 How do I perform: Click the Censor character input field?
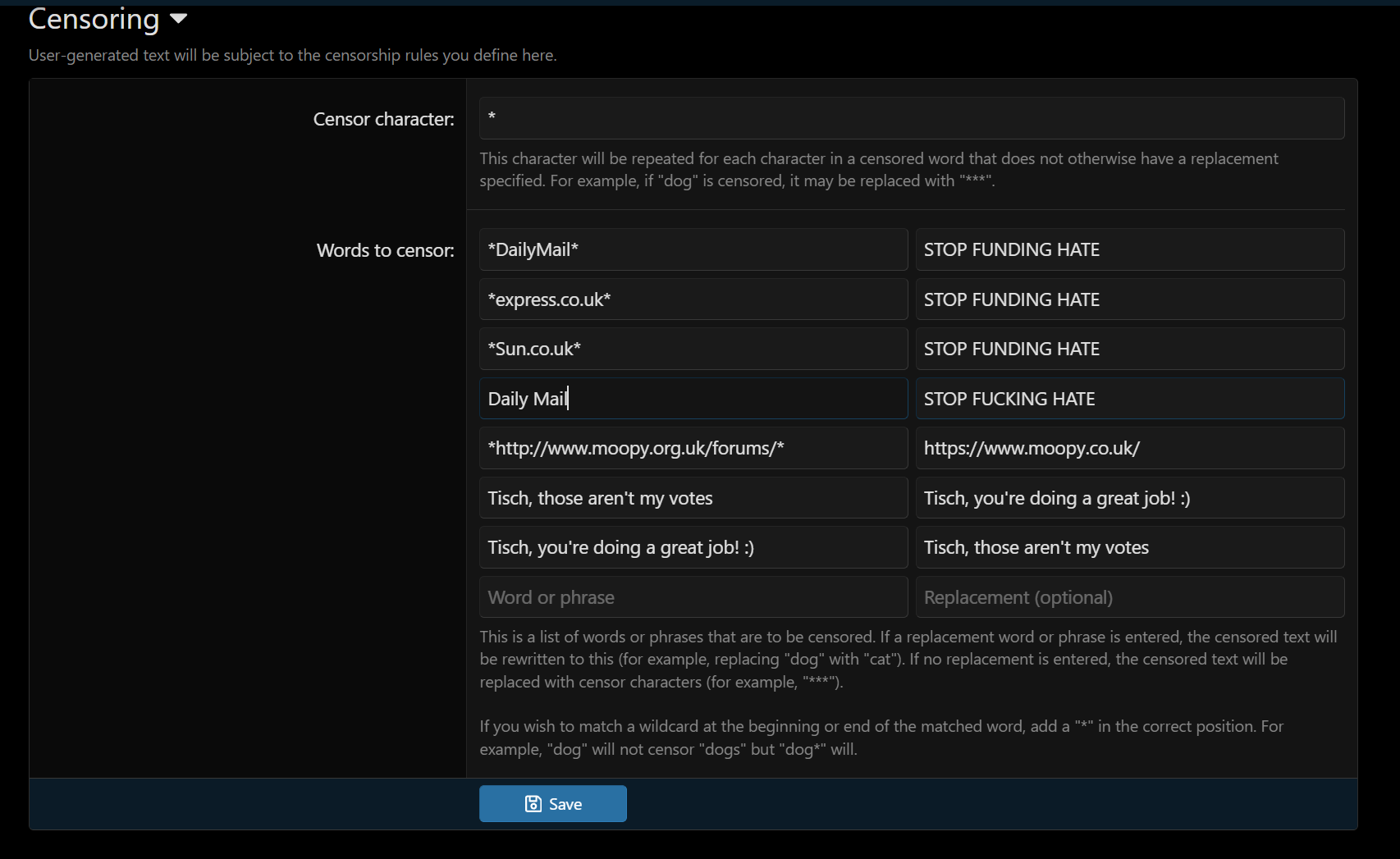(x=912, y=118)
